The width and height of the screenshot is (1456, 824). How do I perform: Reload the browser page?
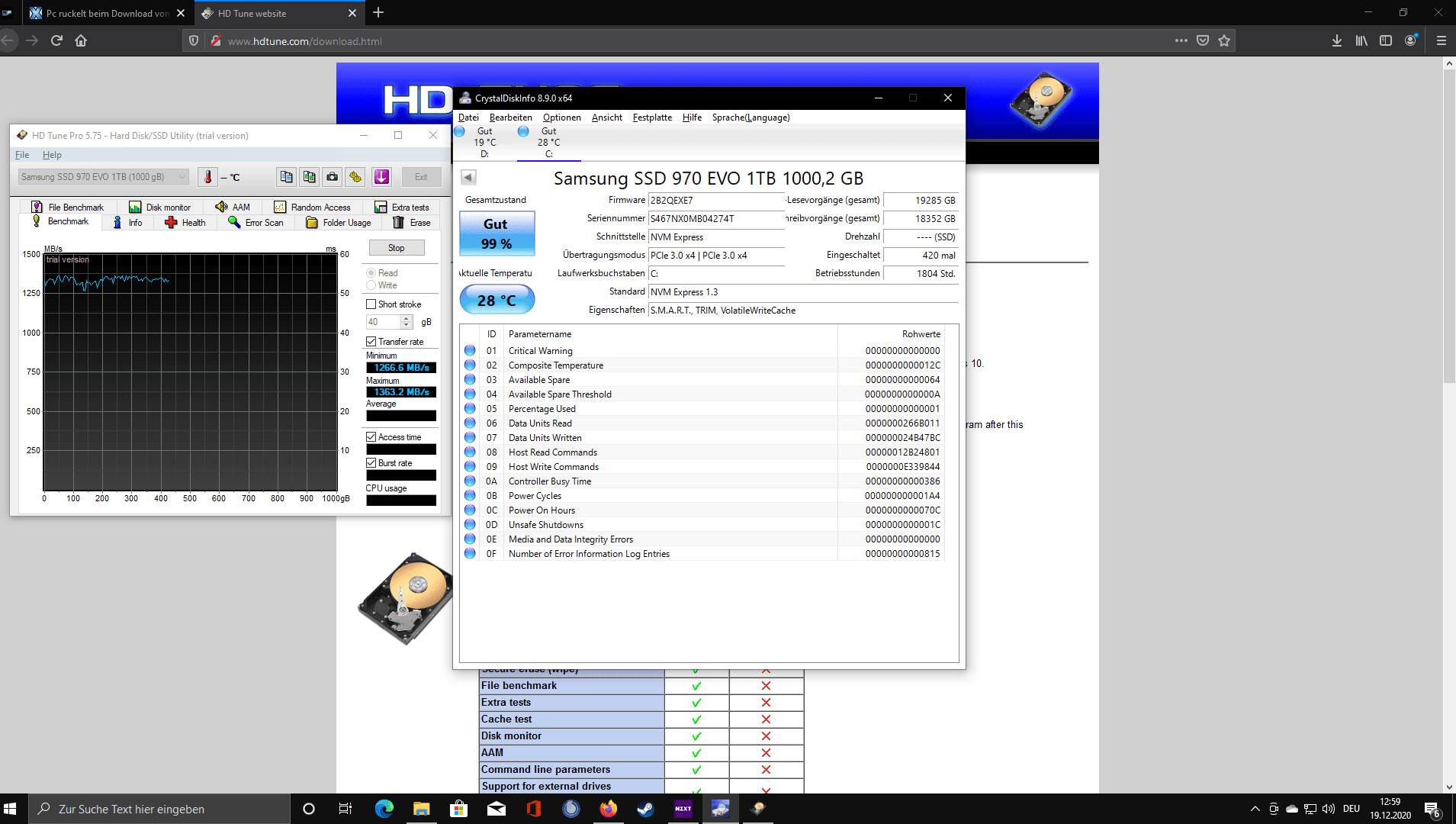point(56,40)
